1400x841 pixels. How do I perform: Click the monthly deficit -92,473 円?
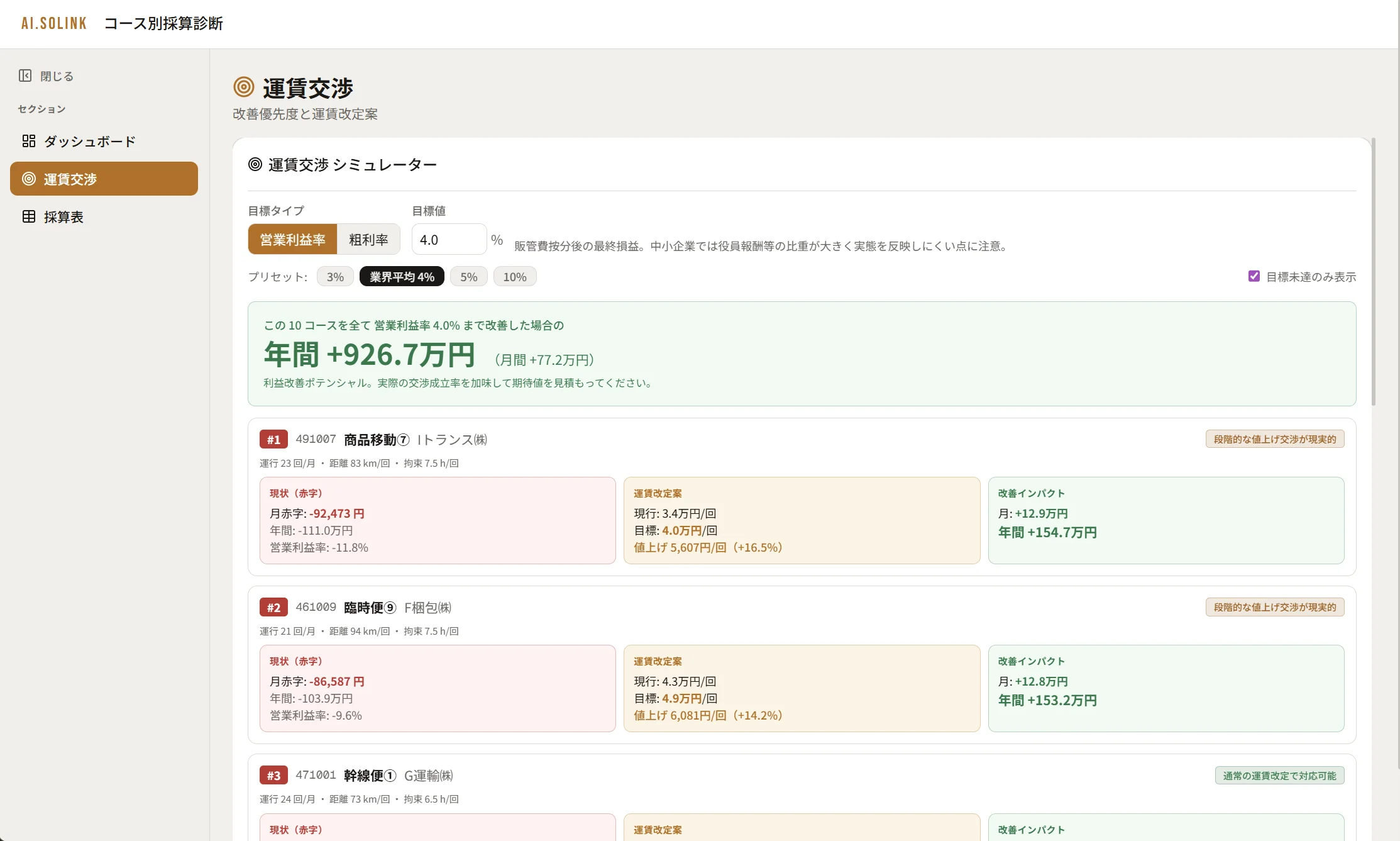coord(337,513)
